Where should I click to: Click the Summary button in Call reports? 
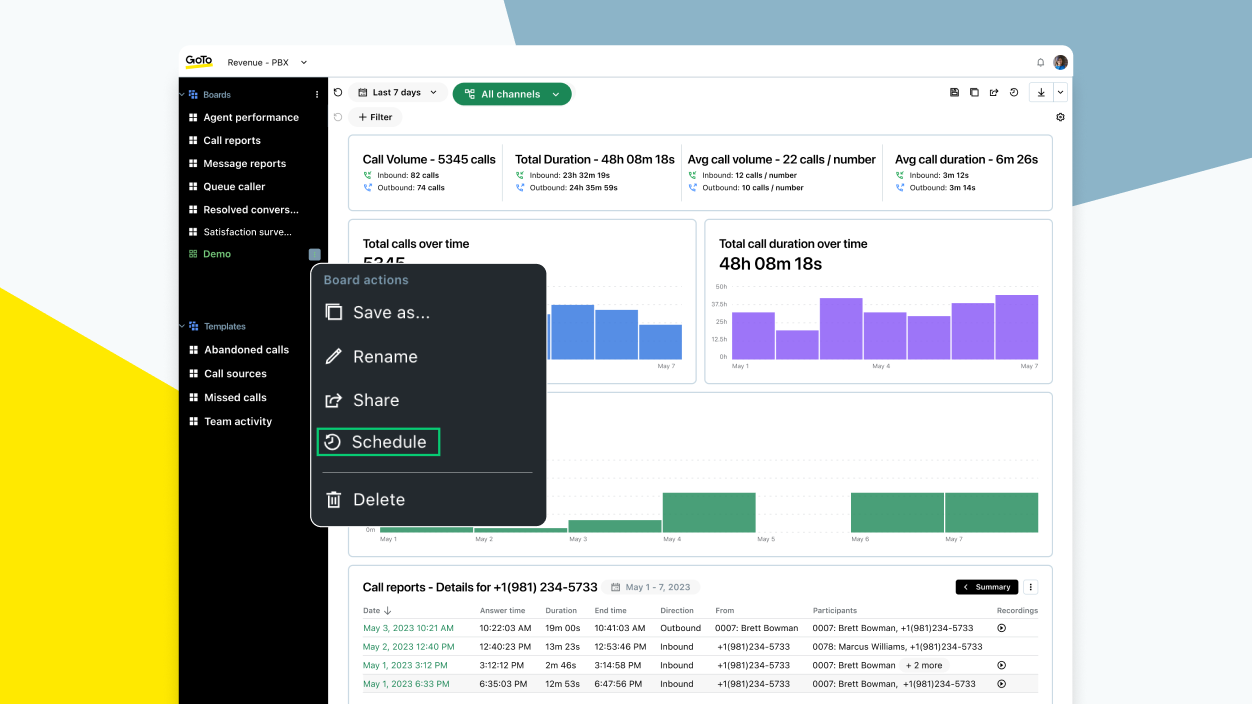pos(987,587)
